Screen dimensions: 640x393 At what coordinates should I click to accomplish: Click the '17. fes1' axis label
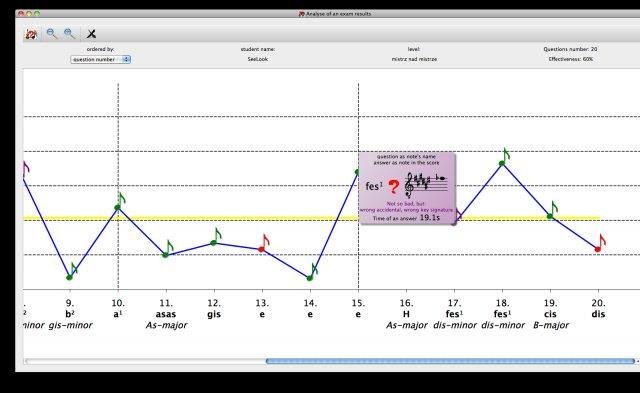click(454, 309)
